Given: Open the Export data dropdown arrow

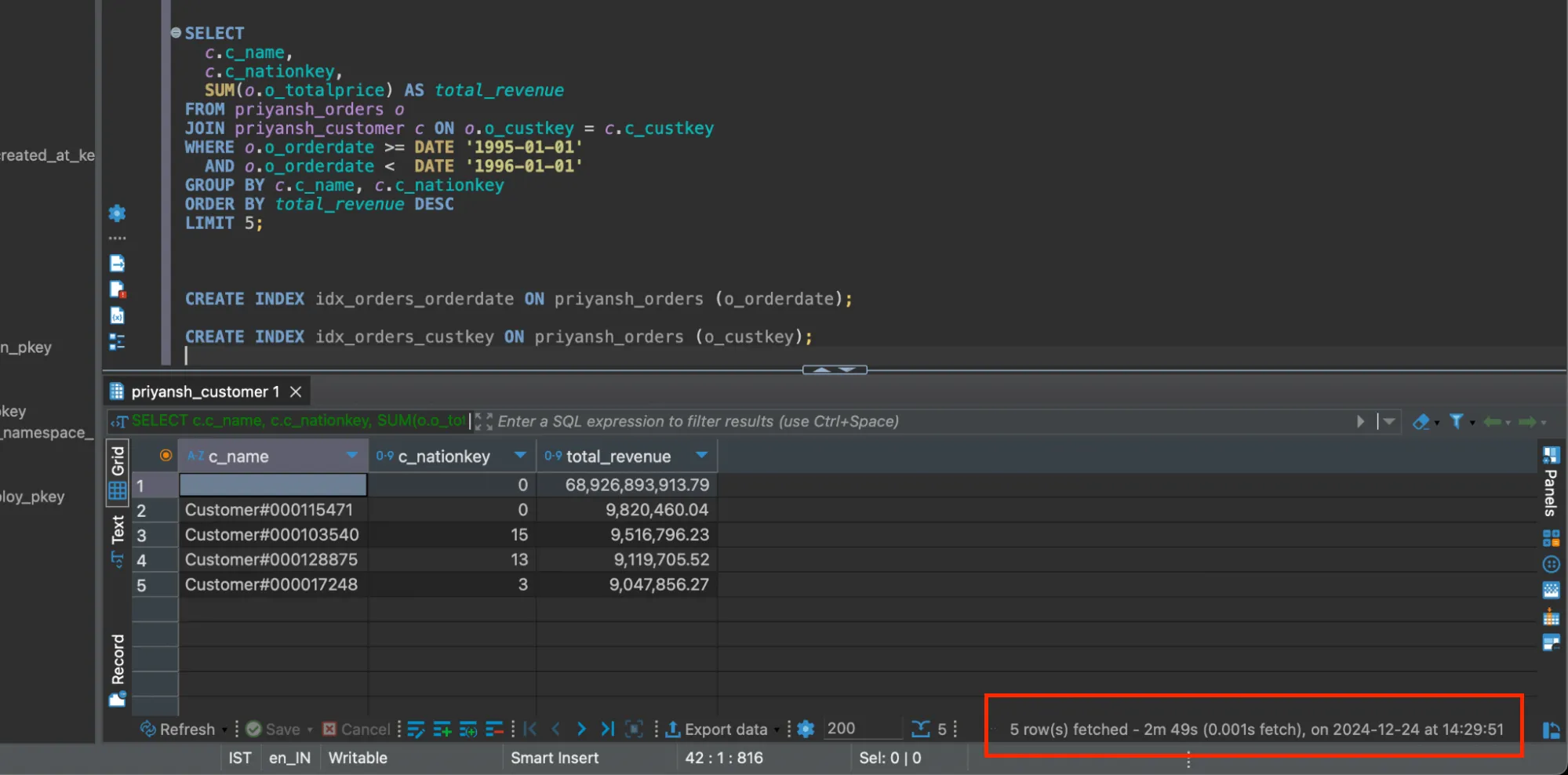Looking at the screenshot, I should [777, 730].
